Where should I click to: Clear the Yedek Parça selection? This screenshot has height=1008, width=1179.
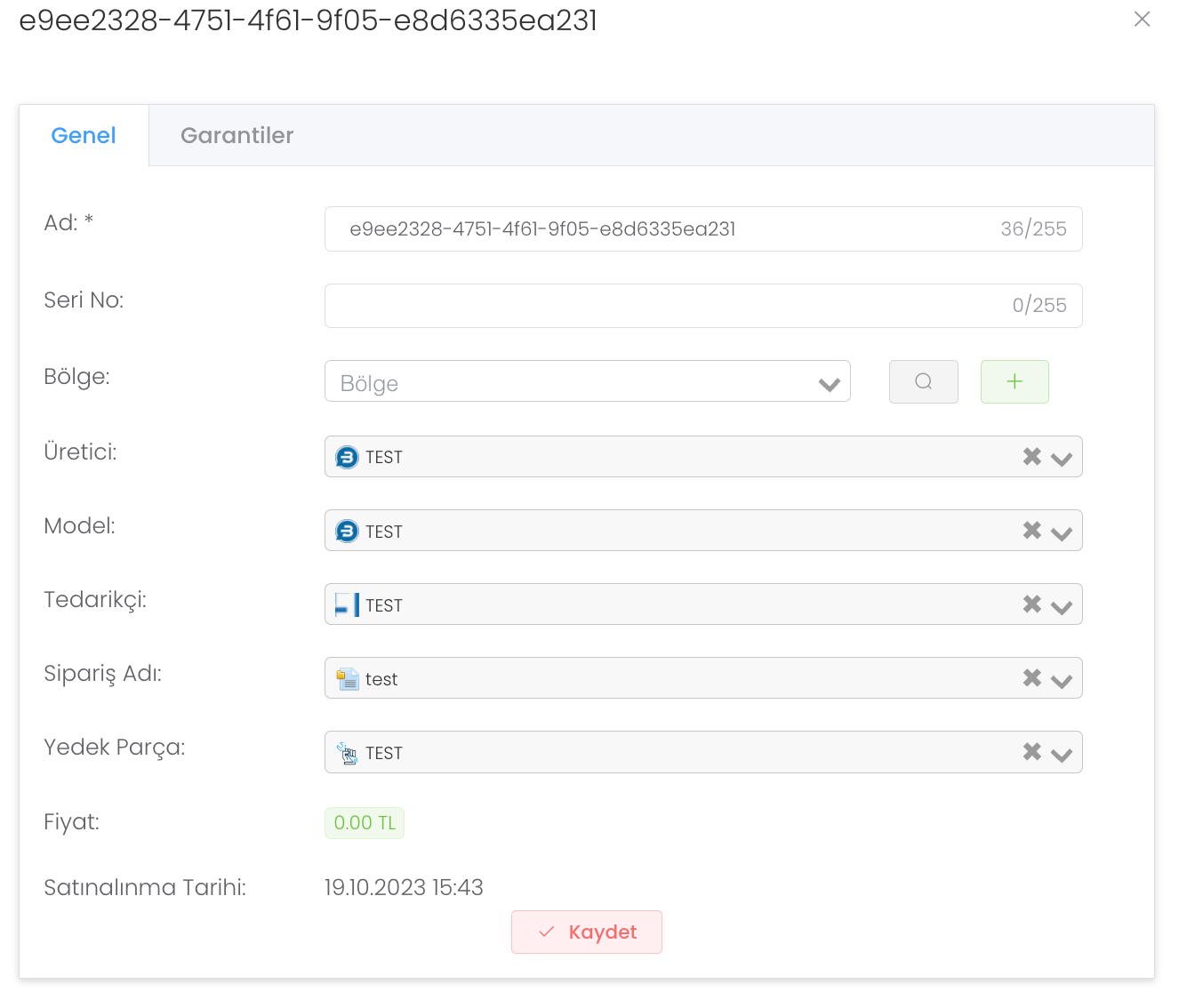[x=1031, y=752]
